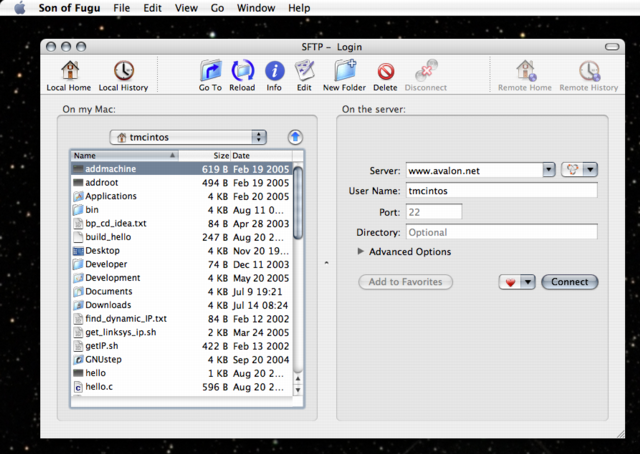The image size is (640, 454).
Task: Click the Development folder icon
Action: (x=78, y=278)
